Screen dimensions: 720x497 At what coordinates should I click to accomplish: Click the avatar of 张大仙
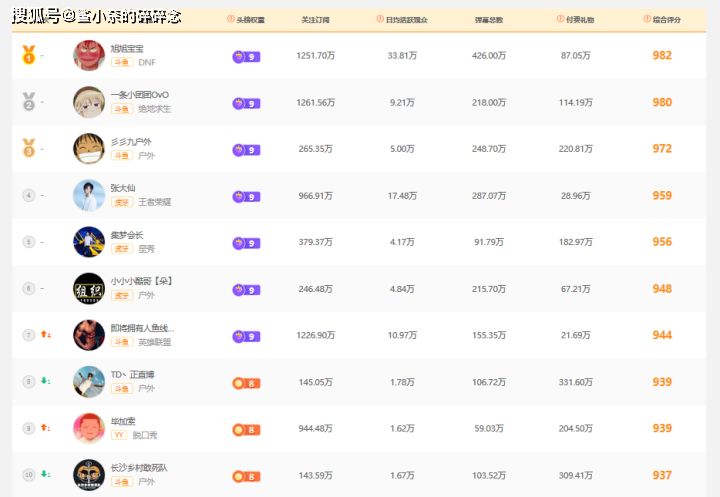(89, 195)
